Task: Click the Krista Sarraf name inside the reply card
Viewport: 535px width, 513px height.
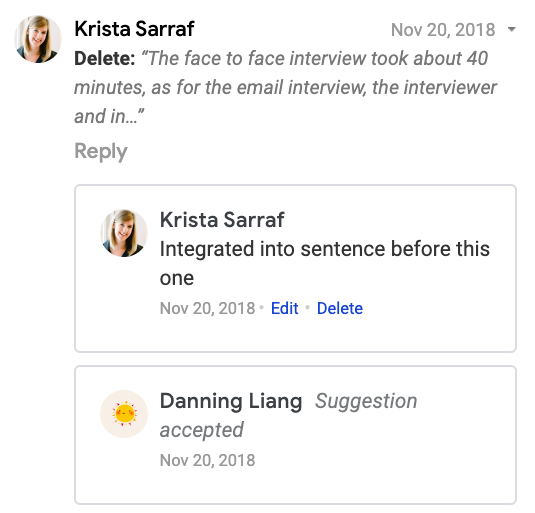Action: (x=222, y=219)
